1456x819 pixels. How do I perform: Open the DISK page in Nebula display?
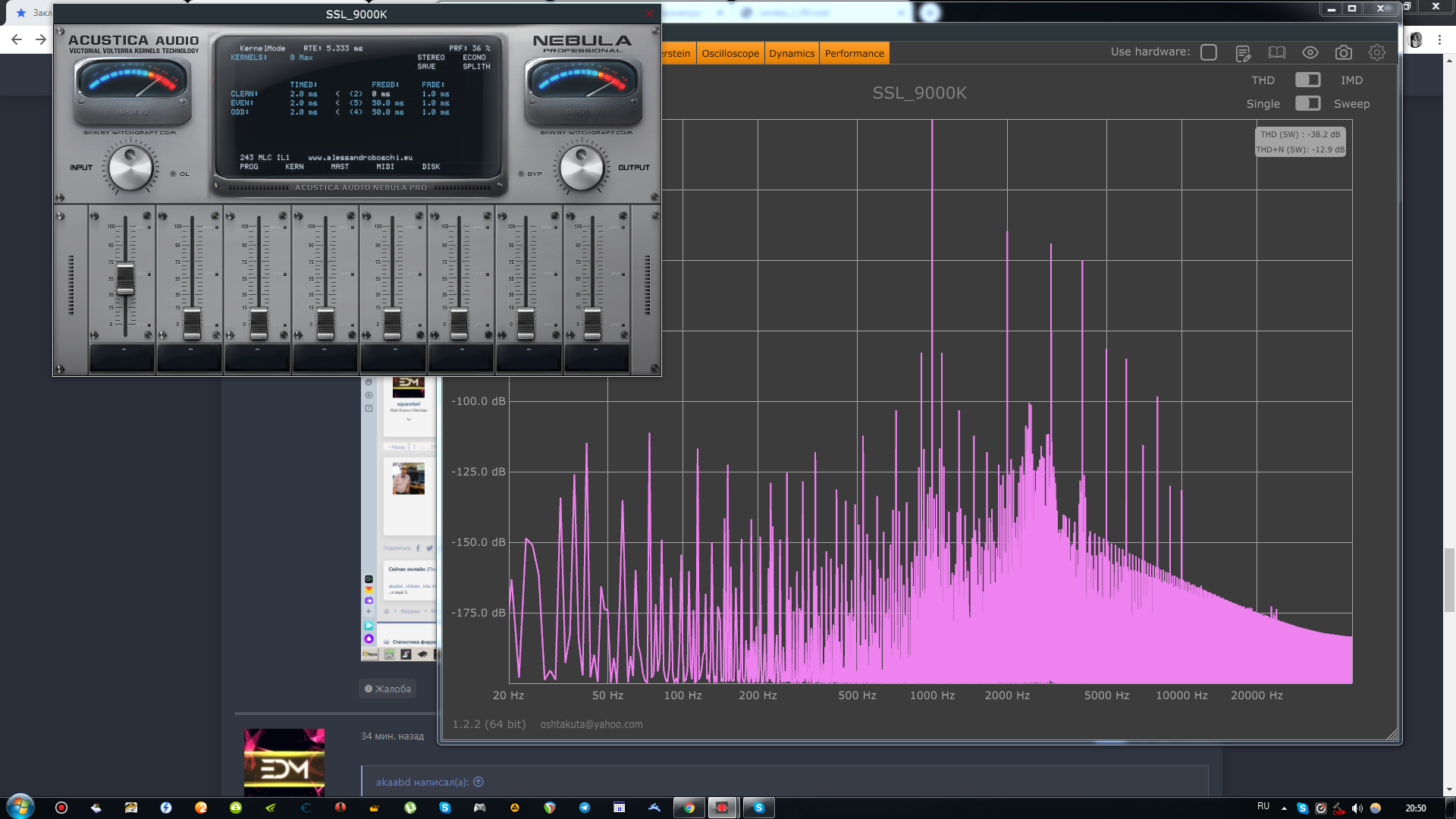431,167
